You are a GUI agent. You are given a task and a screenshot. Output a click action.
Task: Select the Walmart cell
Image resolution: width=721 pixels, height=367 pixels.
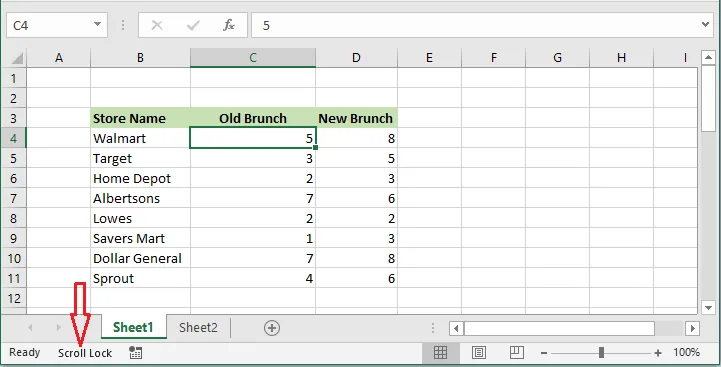140,138
